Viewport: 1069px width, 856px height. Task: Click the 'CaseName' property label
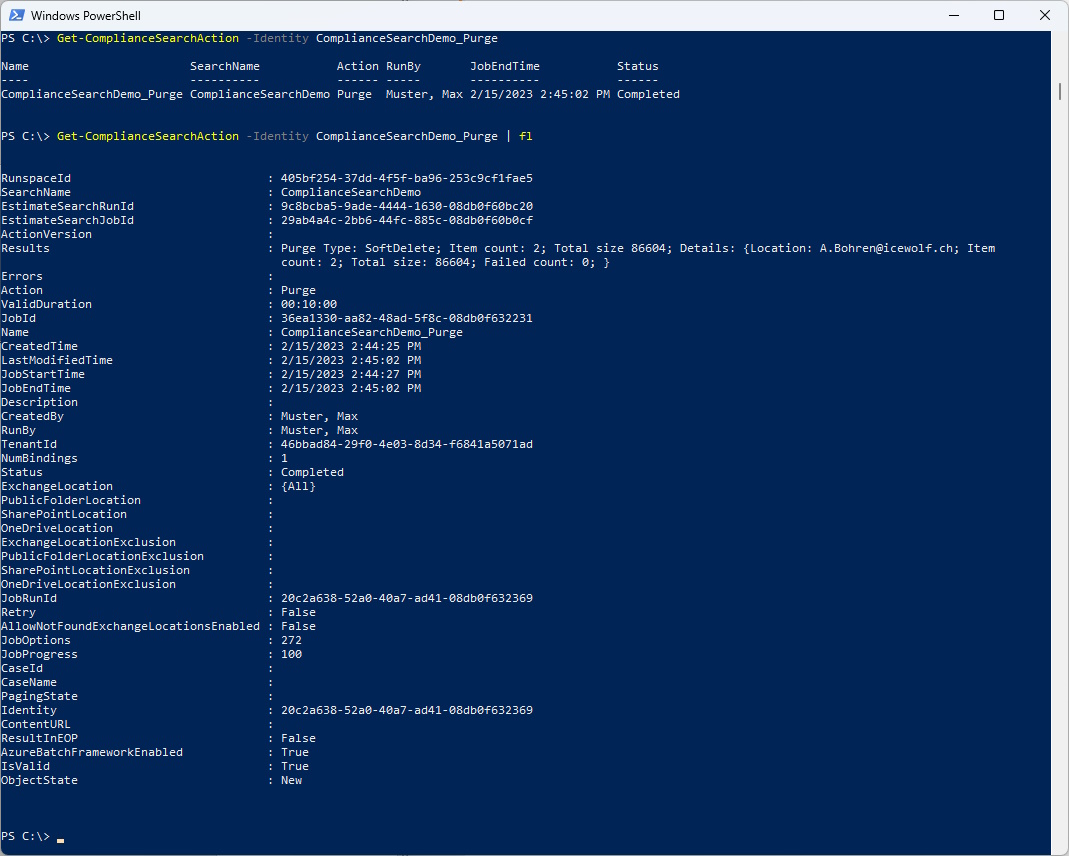pyautogui.click(x=29, y=682)
